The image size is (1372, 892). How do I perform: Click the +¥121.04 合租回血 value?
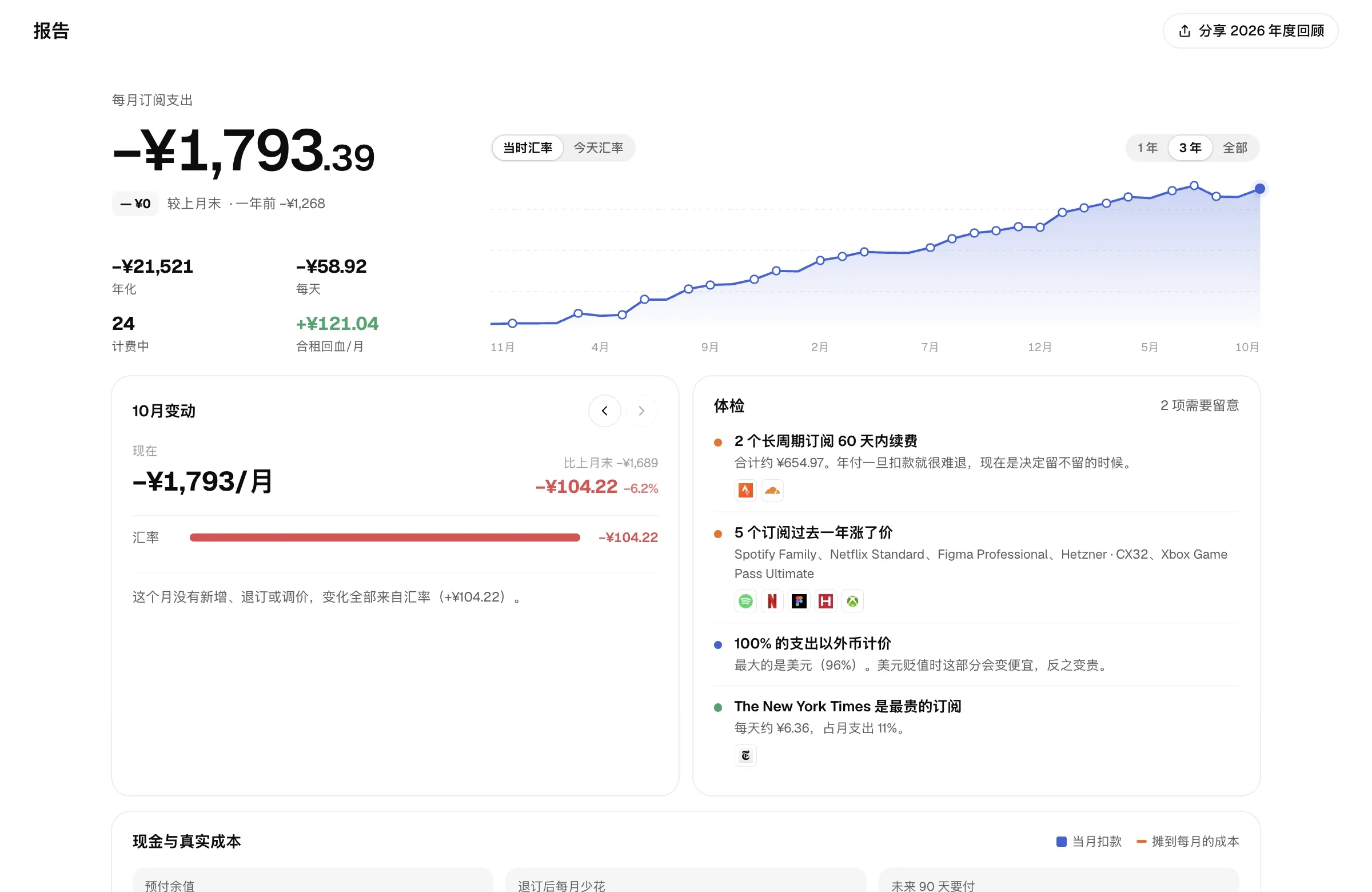click(337, 324)
